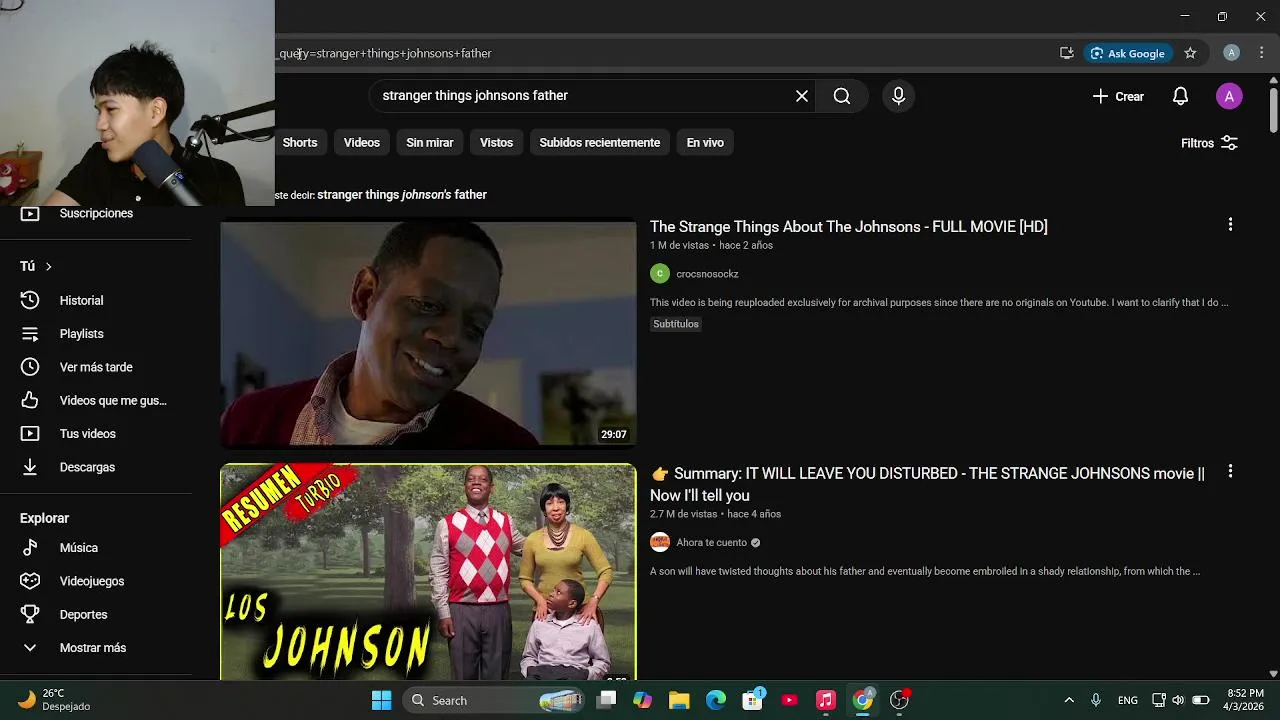Image resolution: width=1280 pixels, height=720 pixels.
Task: Open the weather widget 26°C Despejado
Action: 55,700
